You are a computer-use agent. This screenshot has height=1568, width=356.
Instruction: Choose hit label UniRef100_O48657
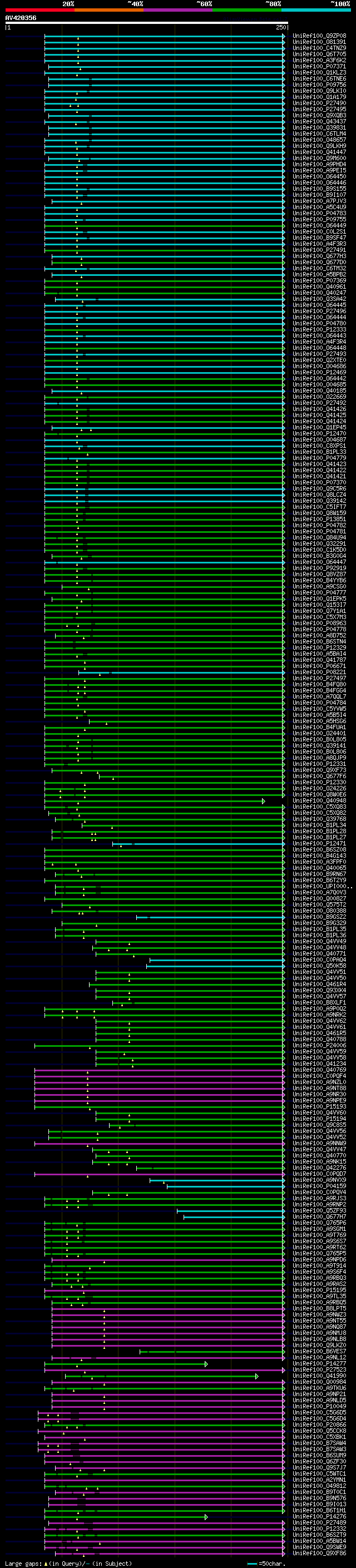319,140
